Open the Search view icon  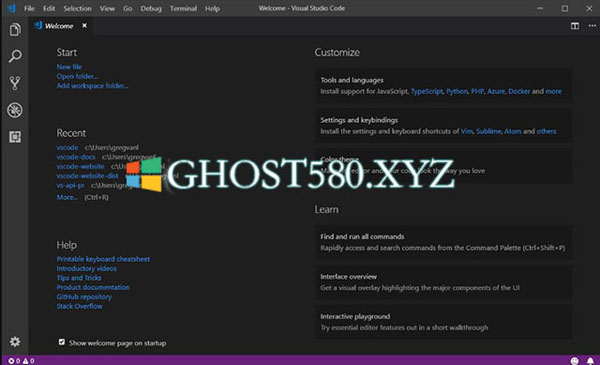[15, 56]
